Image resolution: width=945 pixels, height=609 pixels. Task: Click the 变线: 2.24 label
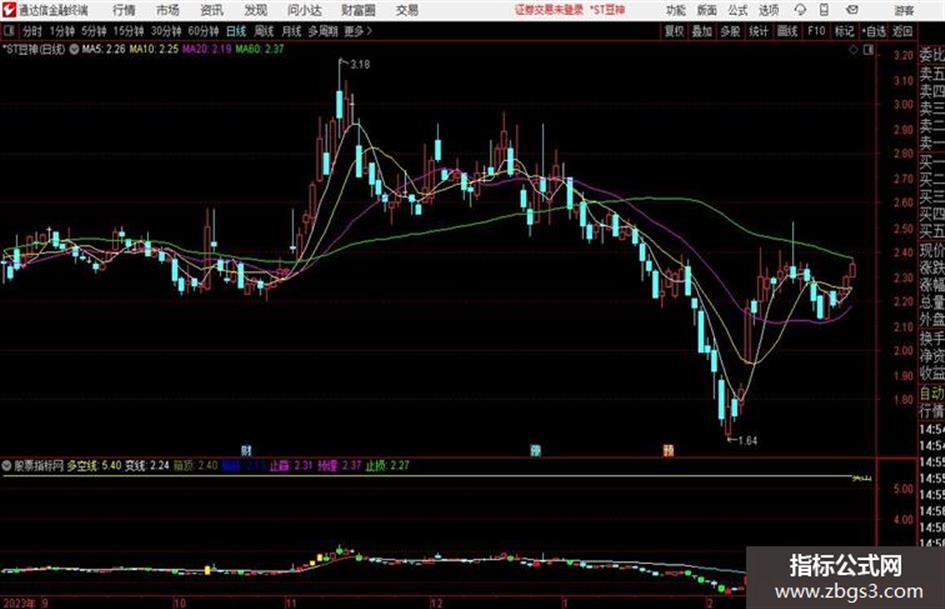point(147,466)
